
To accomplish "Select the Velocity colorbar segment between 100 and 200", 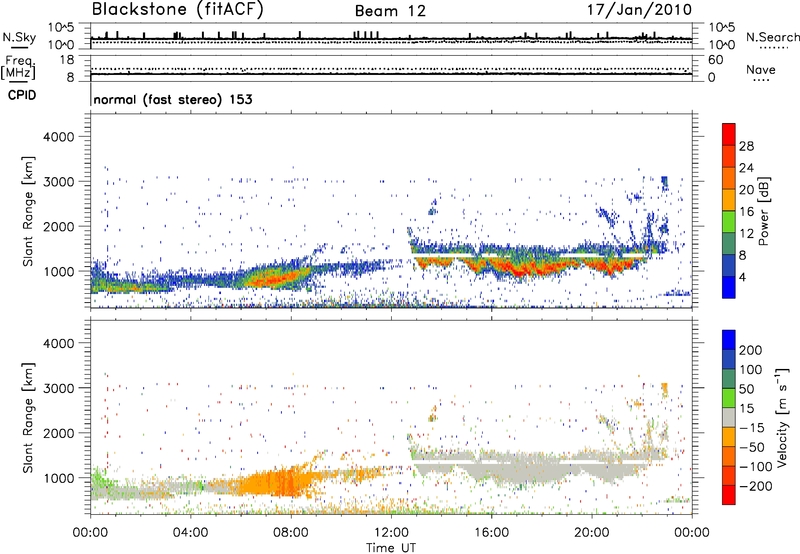I will 729,359.
